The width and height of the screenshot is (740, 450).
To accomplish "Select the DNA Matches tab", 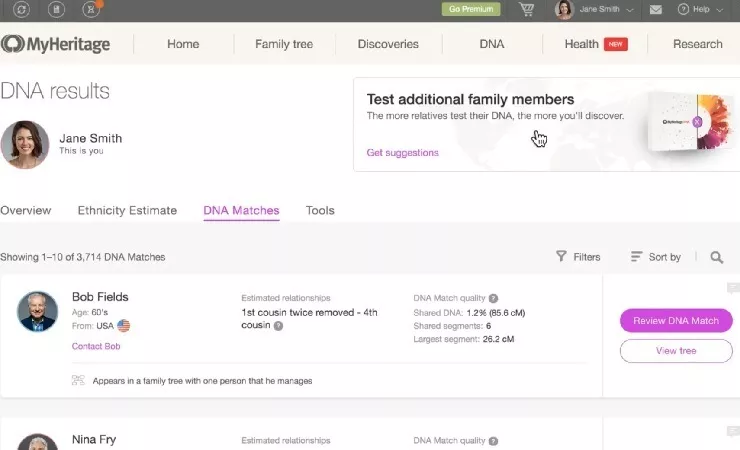I will coord(241,210).
